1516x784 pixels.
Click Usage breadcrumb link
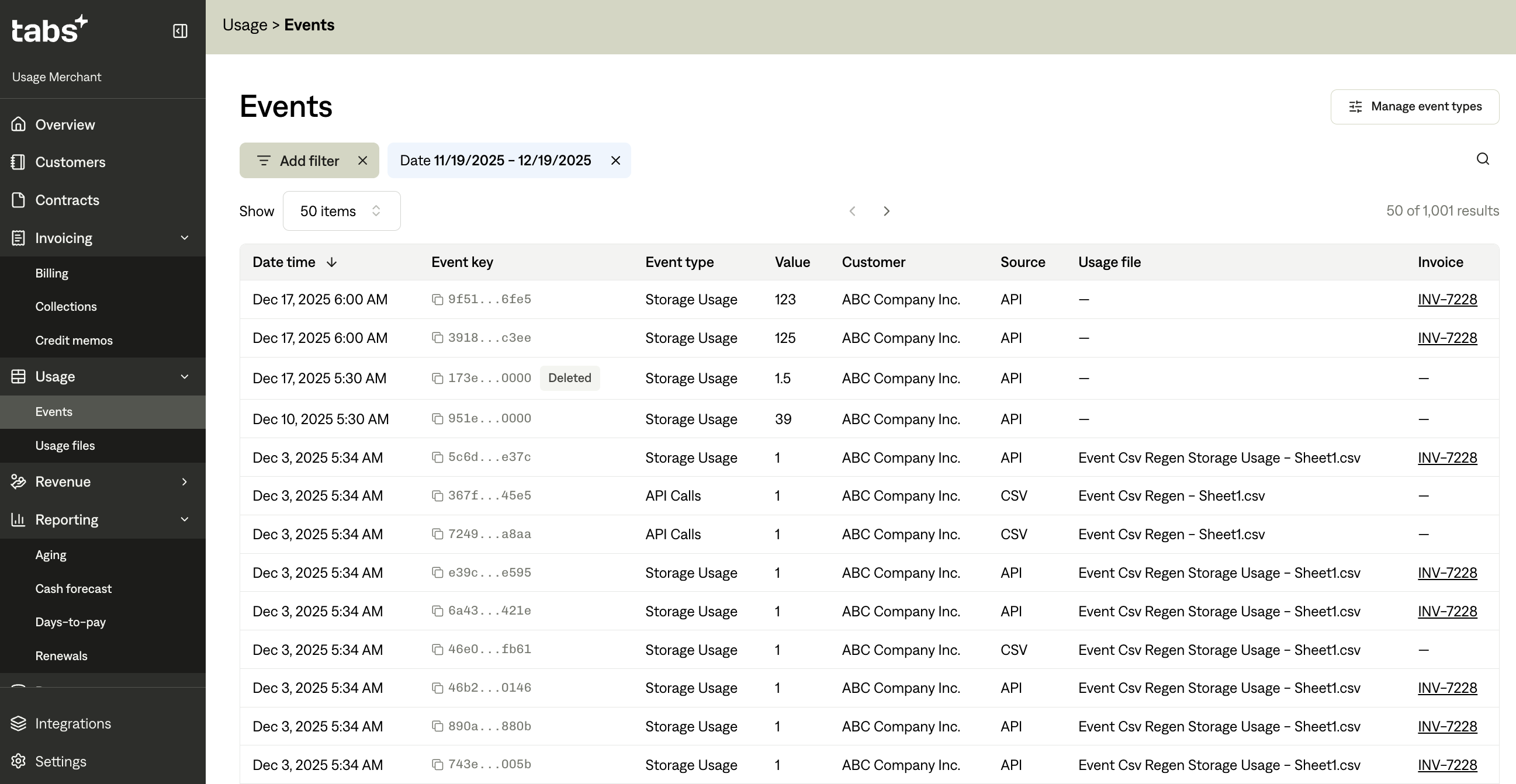(x=245, y=25)
